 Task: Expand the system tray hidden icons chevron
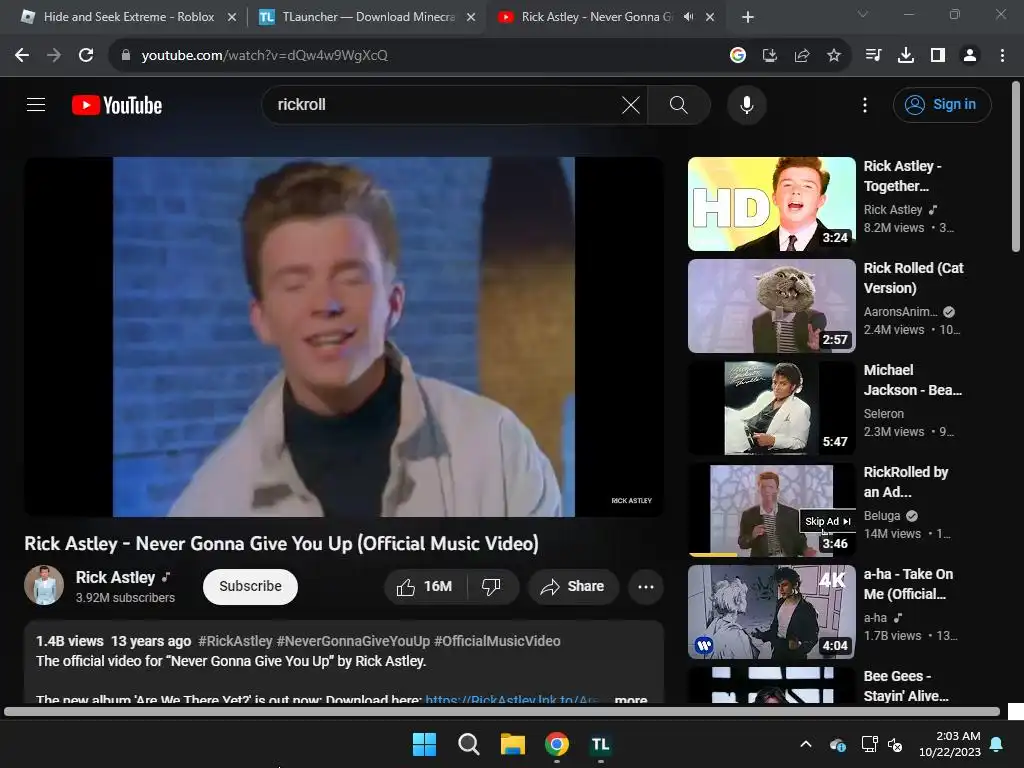coord(806,744)
